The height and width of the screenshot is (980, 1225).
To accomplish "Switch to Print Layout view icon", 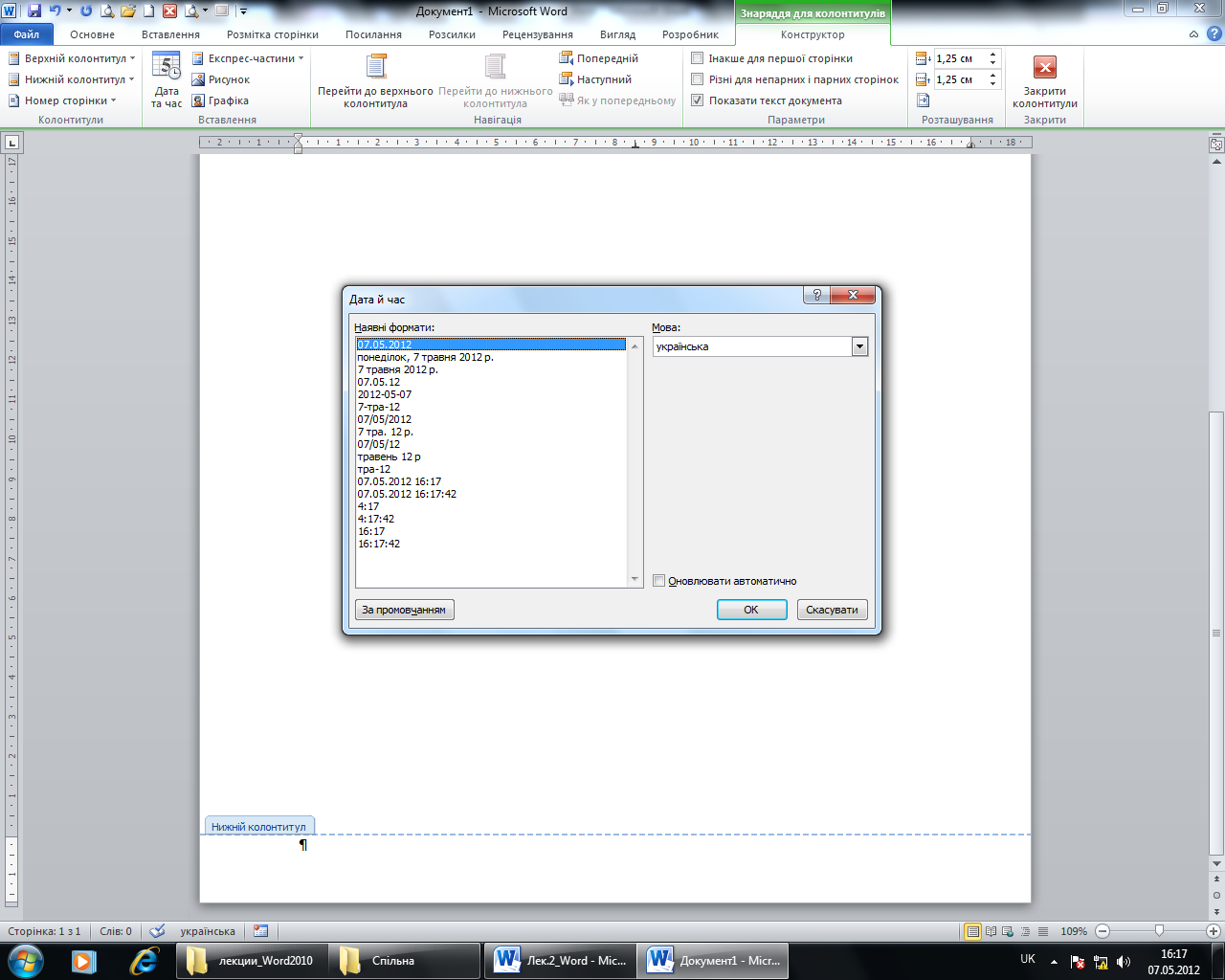I will [x=973, y=931].
